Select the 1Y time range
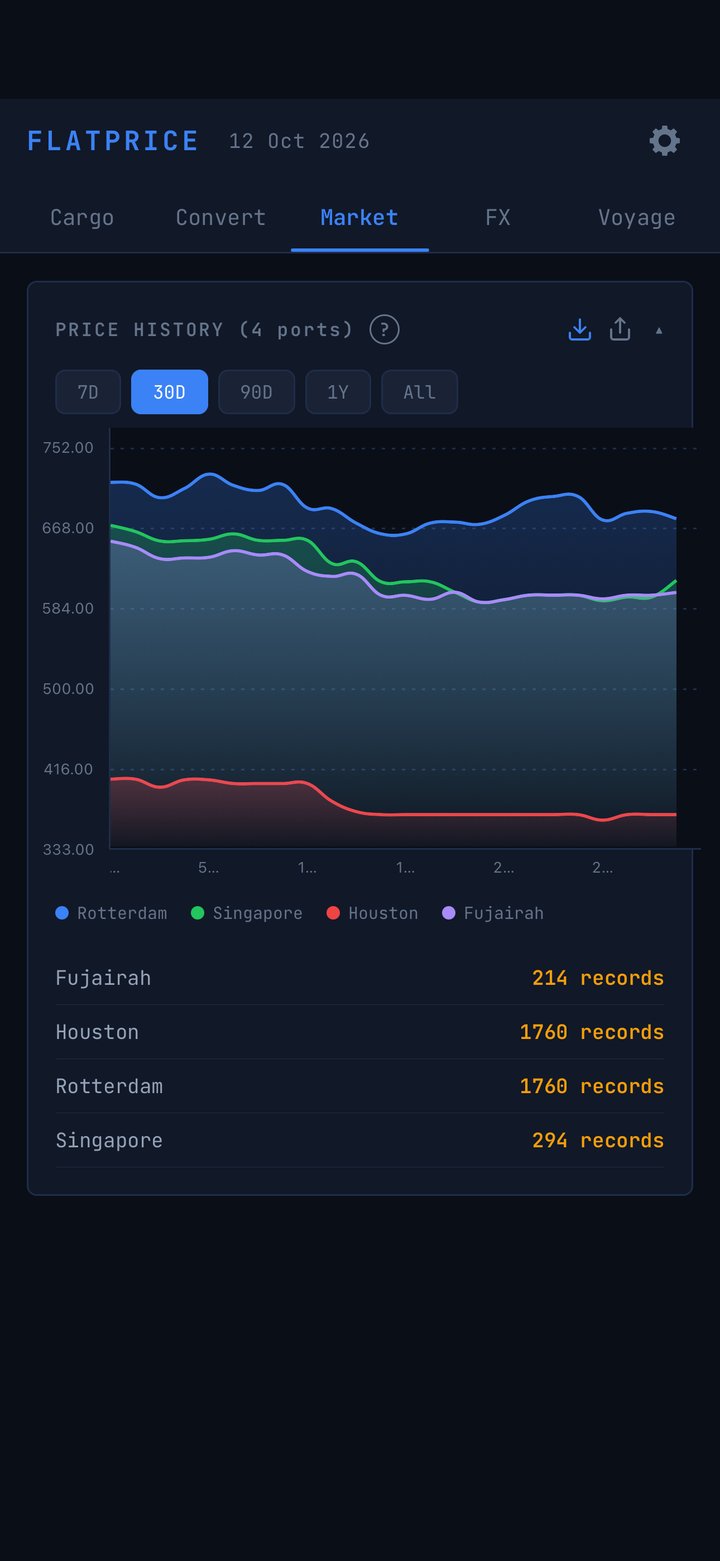Screen dimensions: 720x1561 [338, 392]
